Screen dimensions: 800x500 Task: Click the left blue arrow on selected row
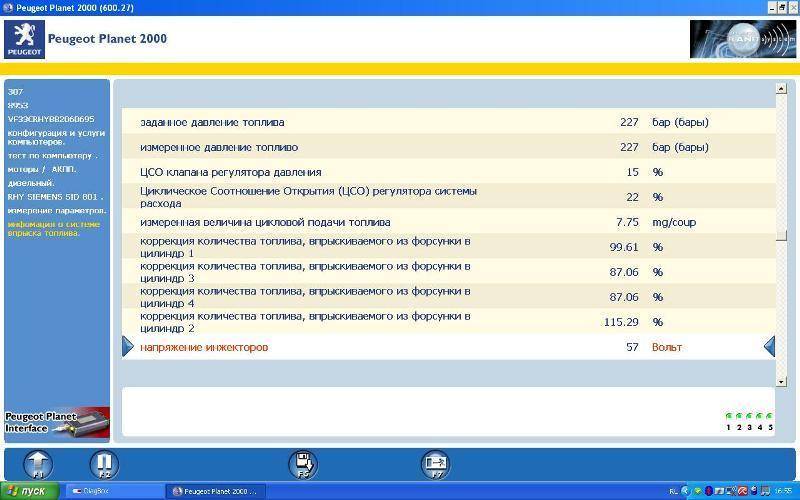128,347
